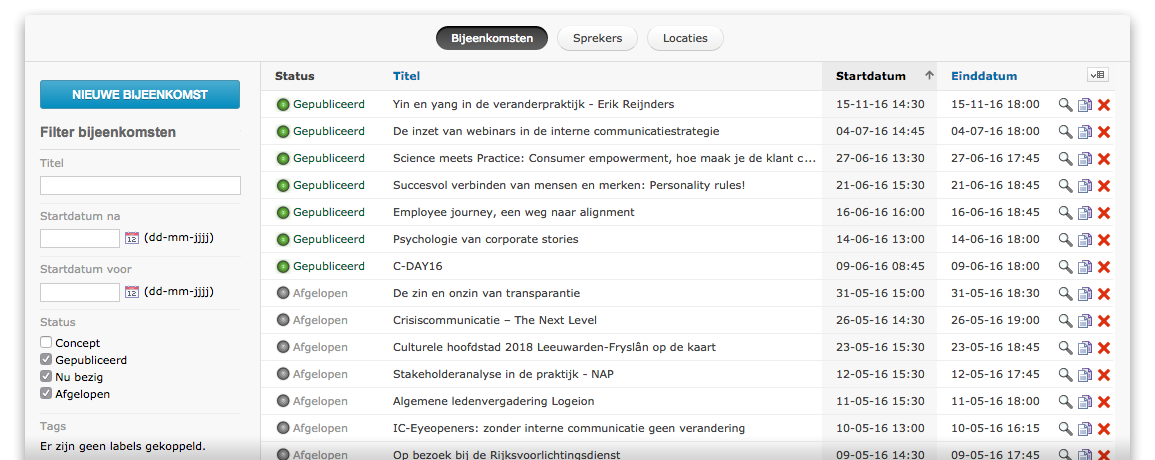
Task: Sort table by Titel column
Action: click(407, 76)
